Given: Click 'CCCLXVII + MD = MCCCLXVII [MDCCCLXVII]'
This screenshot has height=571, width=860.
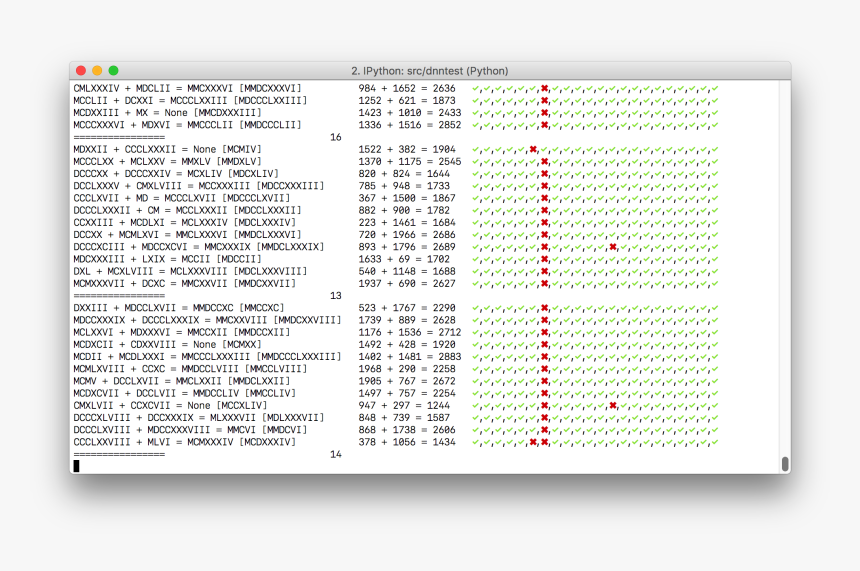Looking at the screenshot, I should click(x=182, y=198).
